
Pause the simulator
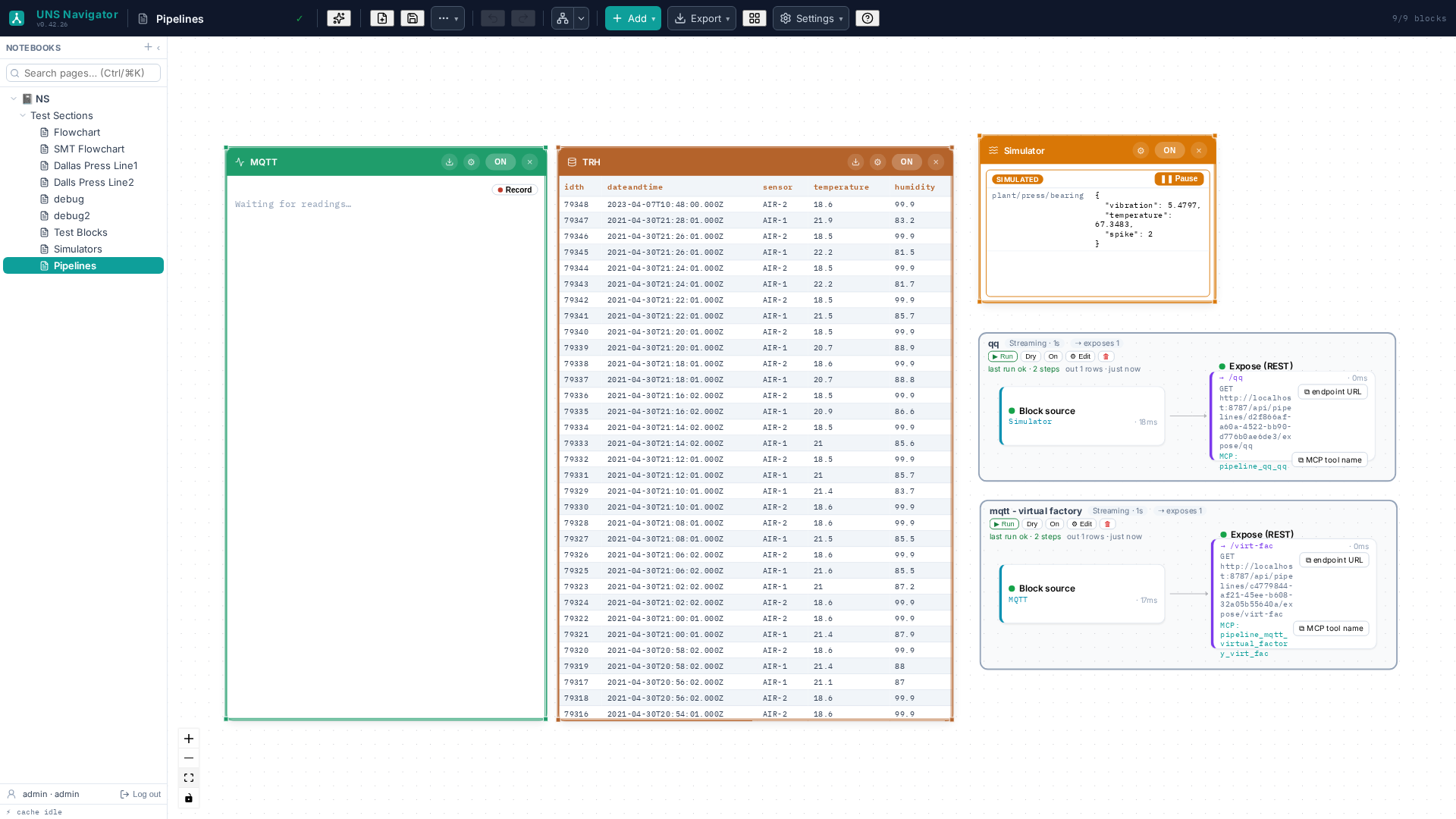pyautogui.click(x=1179, y=179)
